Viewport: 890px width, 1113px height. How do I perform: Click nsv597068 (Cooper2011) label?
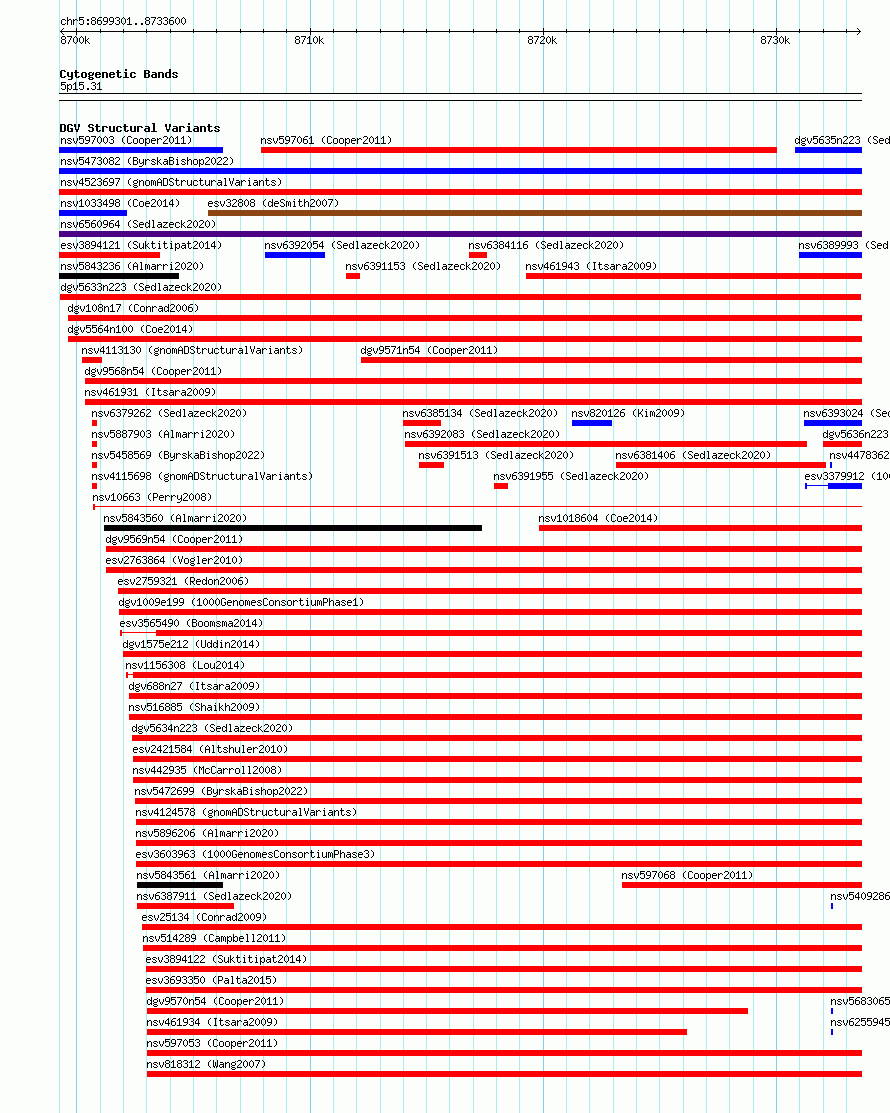click(687, 875)
